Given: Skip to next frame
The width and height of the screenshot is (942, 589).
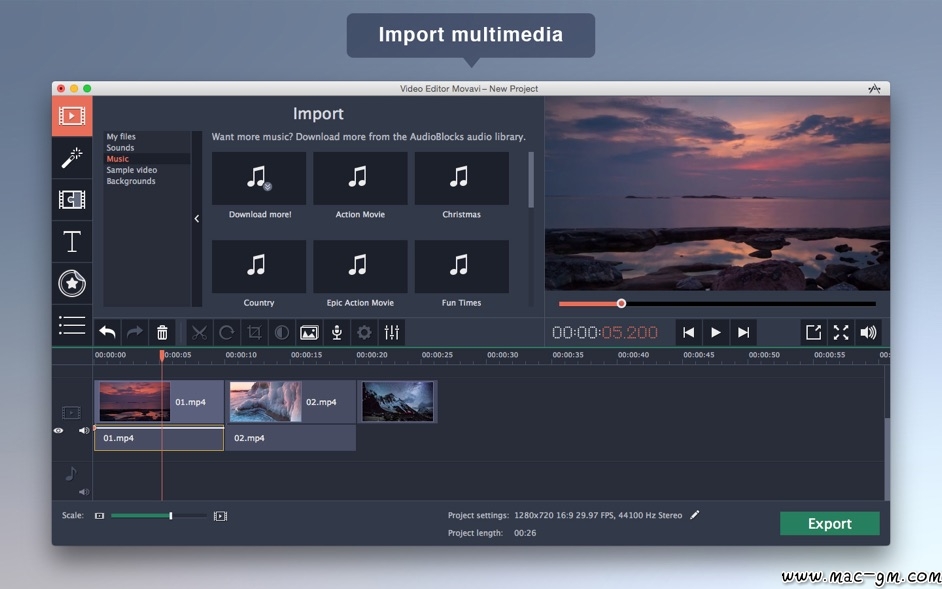Looking at the screenshot, I should (743, 332).
